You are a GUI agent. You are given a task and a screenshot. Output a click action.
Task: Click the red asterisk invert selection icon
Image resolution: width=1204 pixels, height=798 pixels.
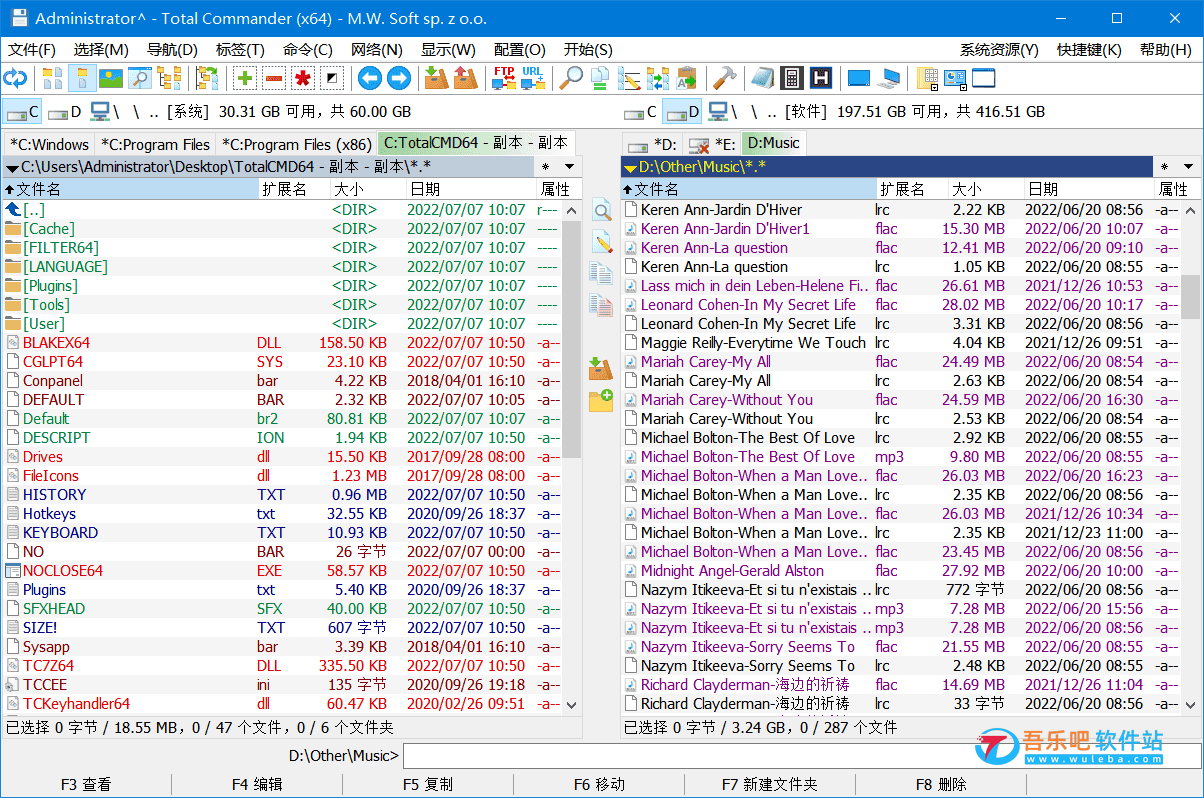[x=303, y=78]
